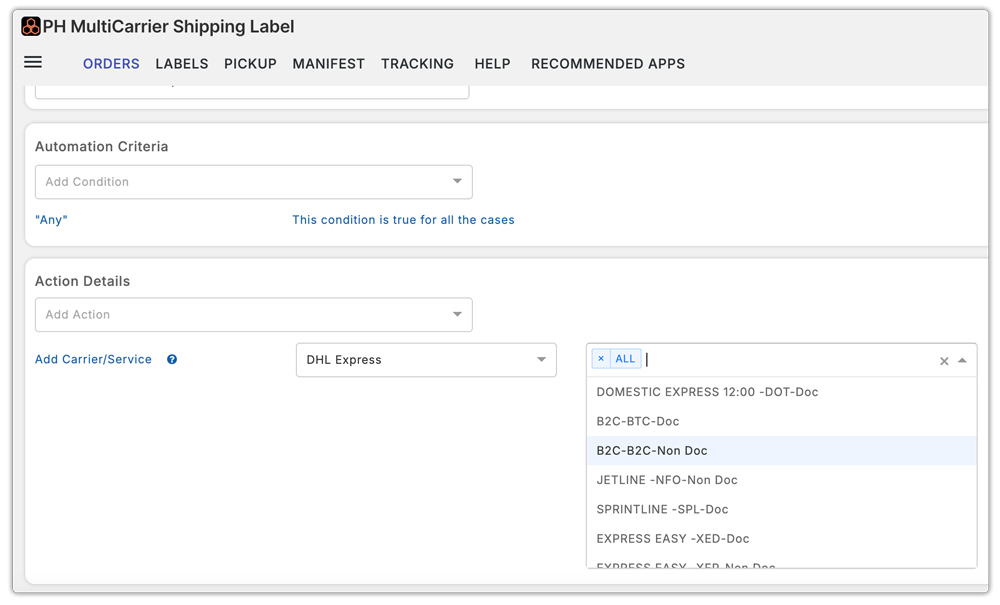
Task: Navigate to the TRACKING tab
Action: tap(417, 64)
